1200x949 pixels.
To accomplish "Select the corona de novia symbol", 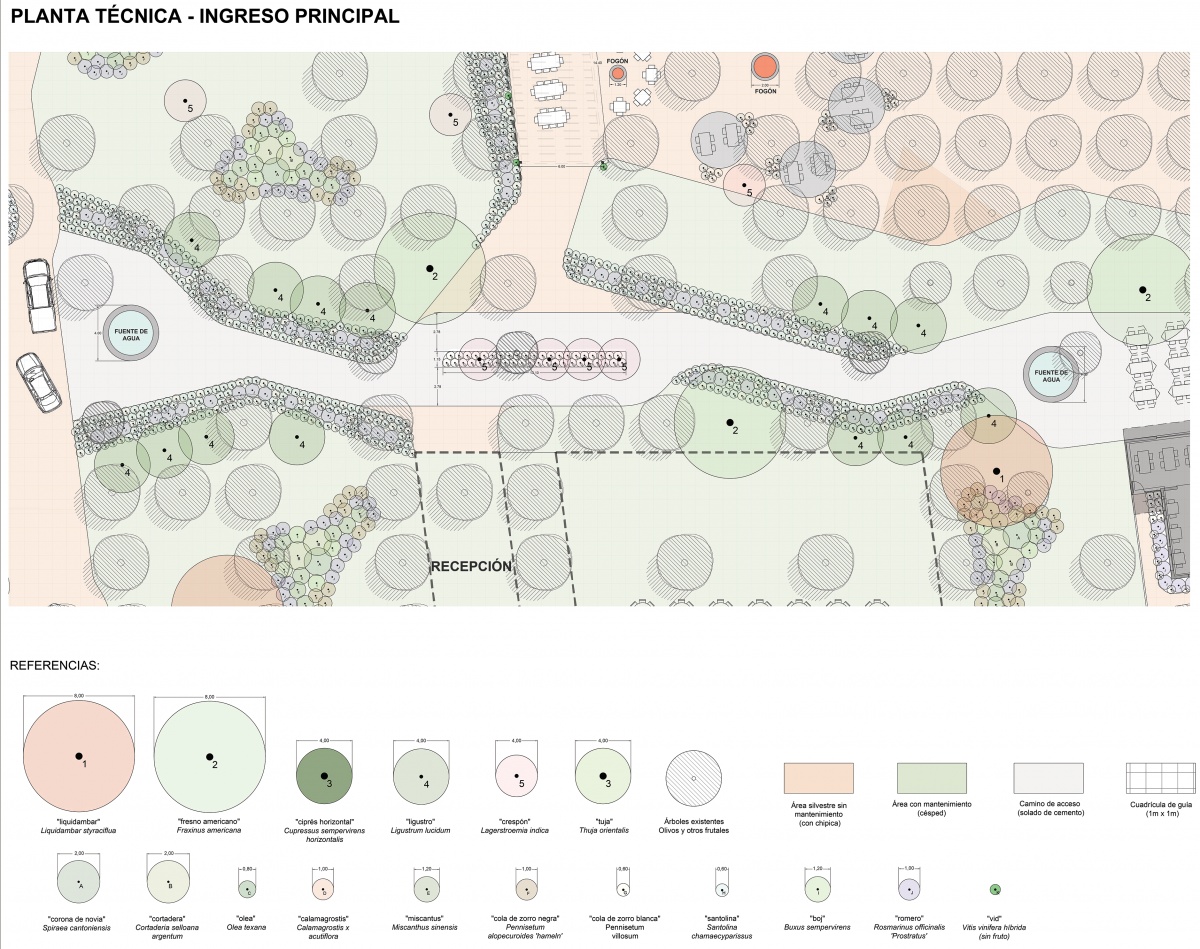I will (79, 884).
